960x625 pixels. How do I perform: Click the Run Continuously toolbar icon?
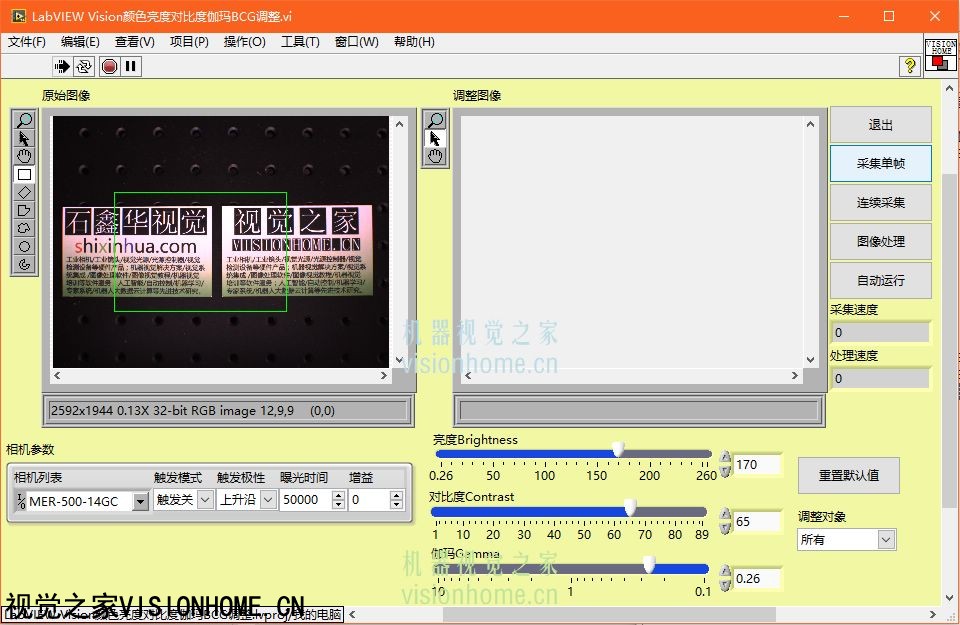[84, 66]
